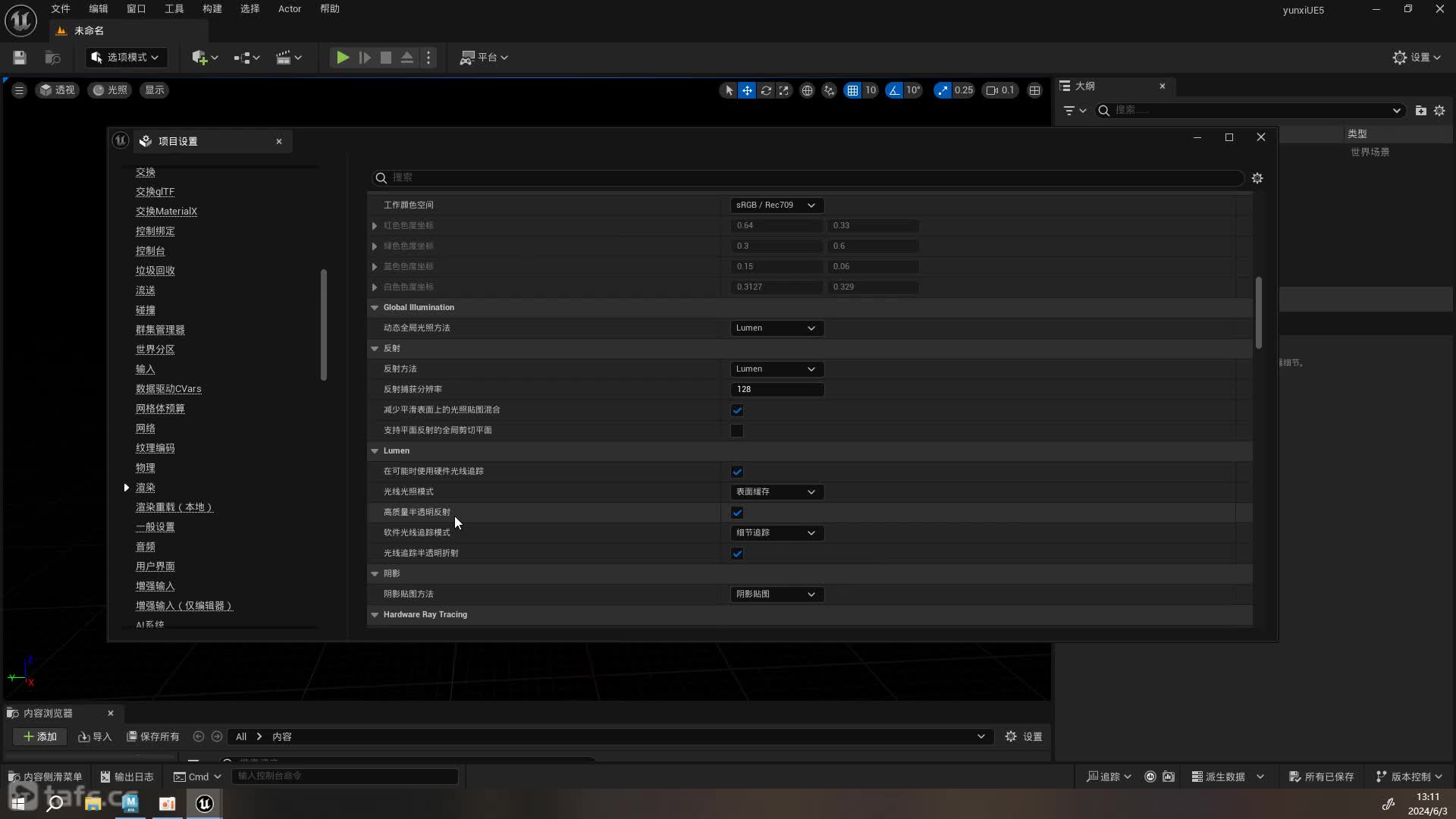Activate the rotate gizmo tool
This screenshot has height=819, width=1456.
pos(766,90)
